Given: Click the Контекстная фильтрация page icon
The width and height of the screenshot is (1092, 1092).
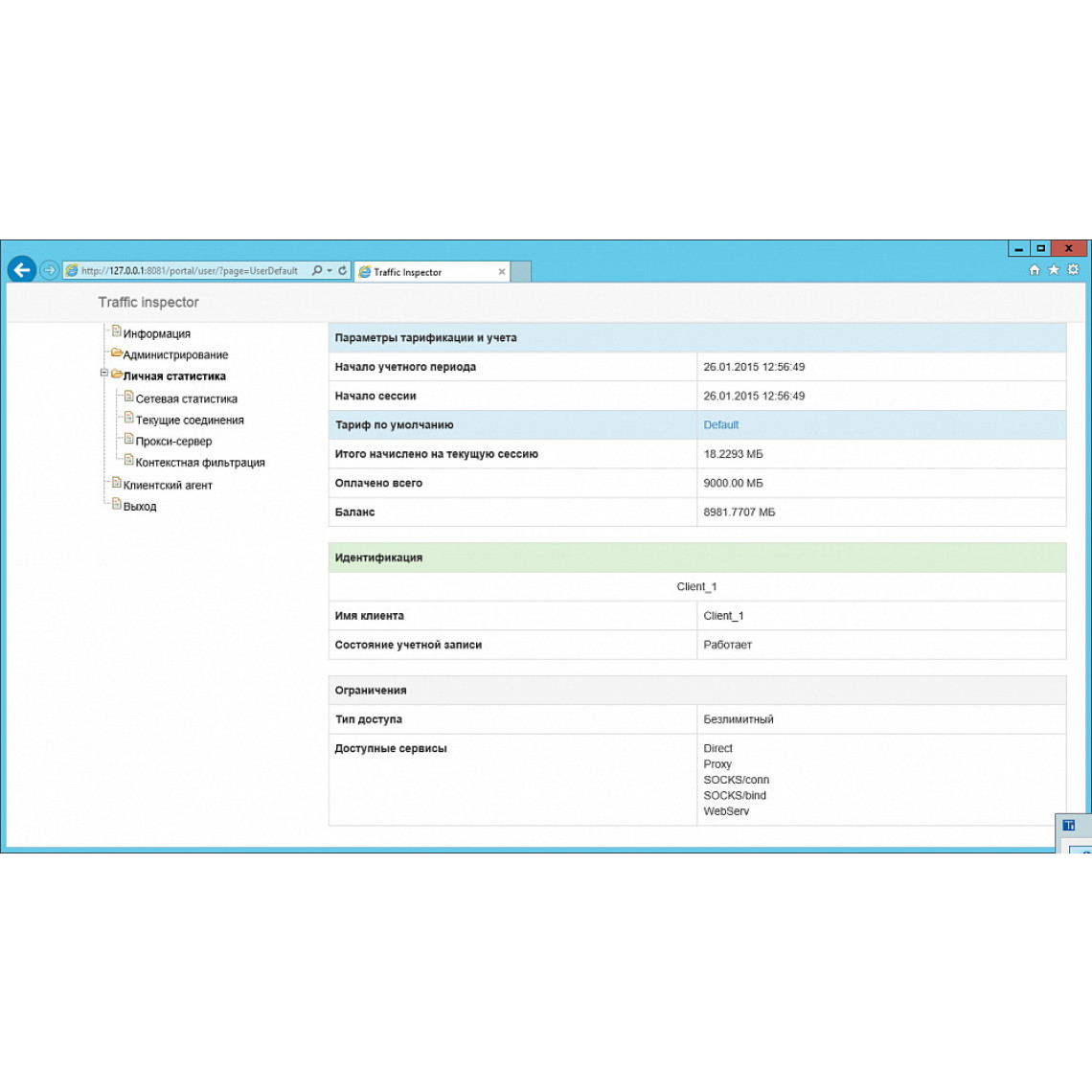Looking at the screenshot, I should click(x=129, y=460).
